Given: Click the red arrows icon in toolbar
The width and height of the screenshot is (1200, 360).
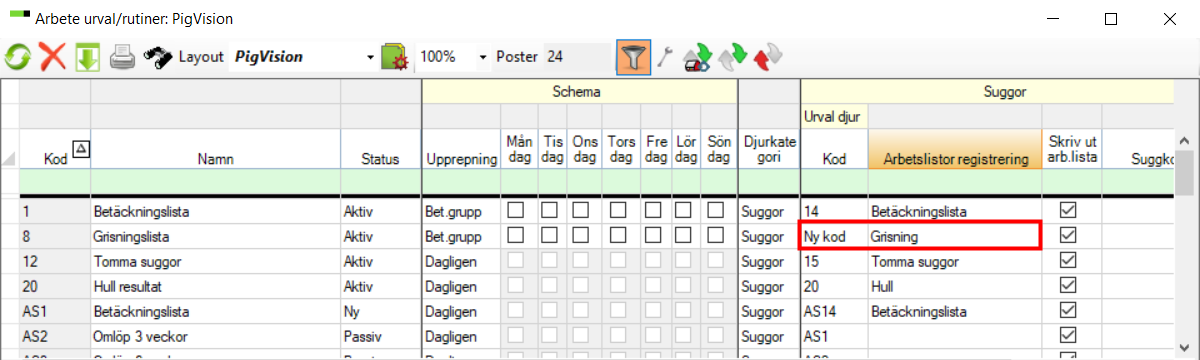Looking at the screenshot, I should coord(768,58).
